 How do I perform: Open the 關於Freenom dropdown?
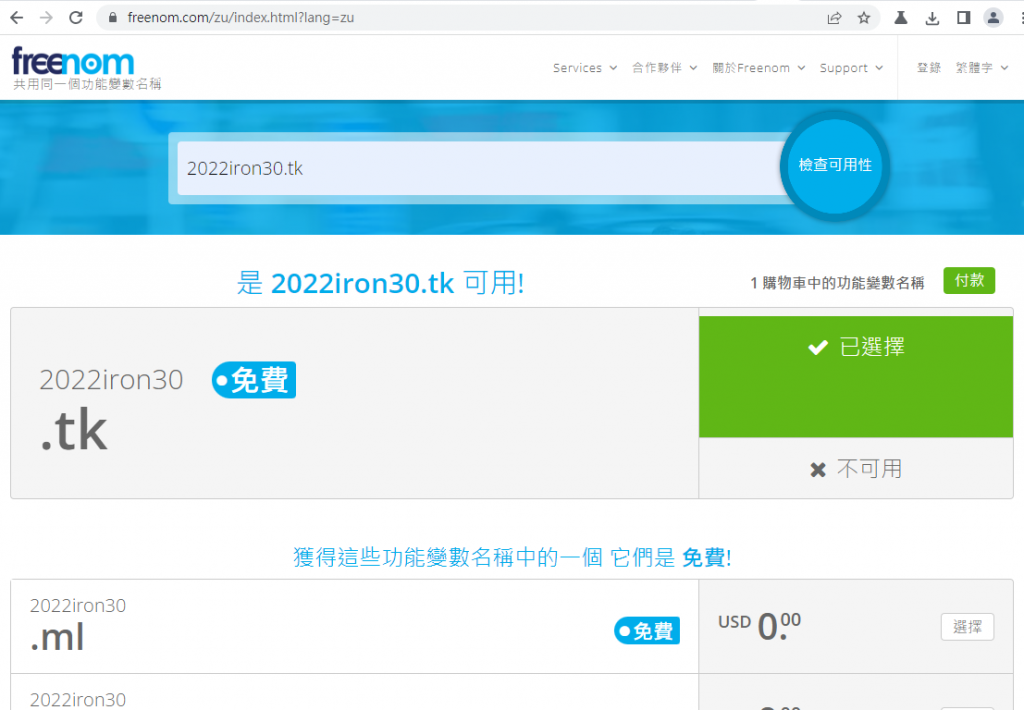[x=758, y=68]
